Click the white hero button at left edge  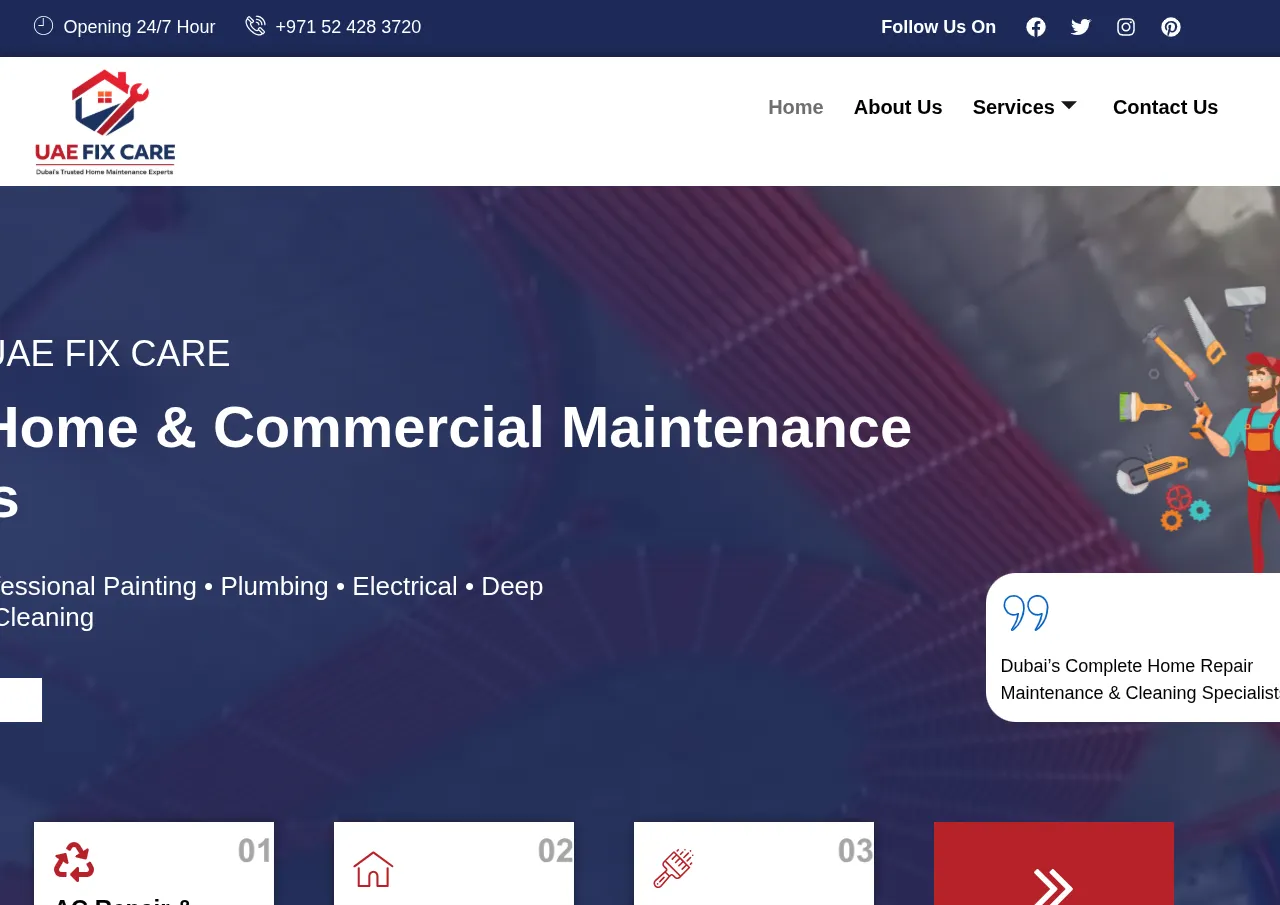pos(20,700)
